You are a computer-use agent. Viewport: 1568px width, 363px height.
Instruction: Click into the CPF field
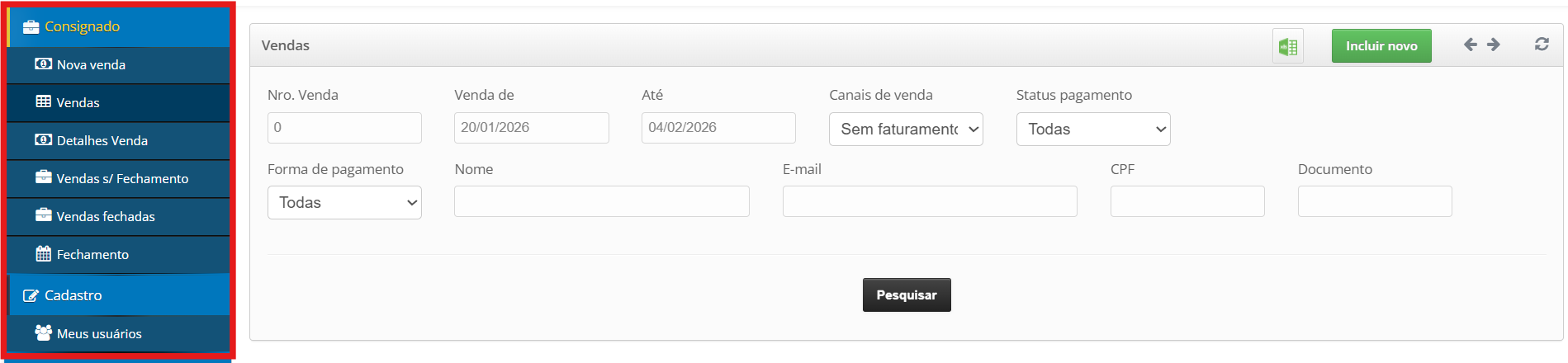pos(1187,201)
